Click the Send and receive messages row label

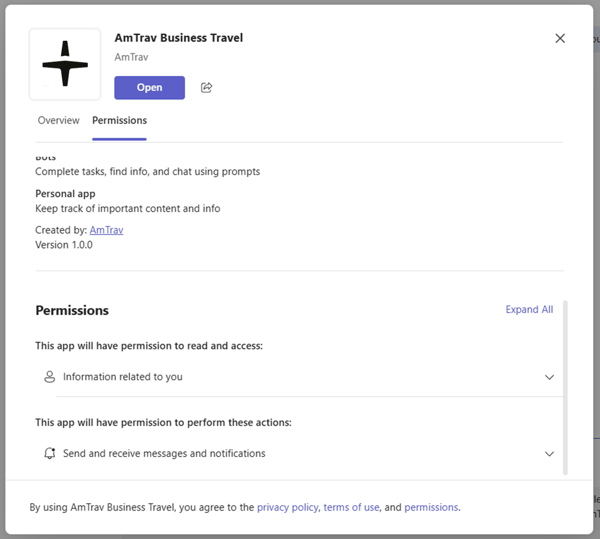pyautogui.click(x=164, y=453)
